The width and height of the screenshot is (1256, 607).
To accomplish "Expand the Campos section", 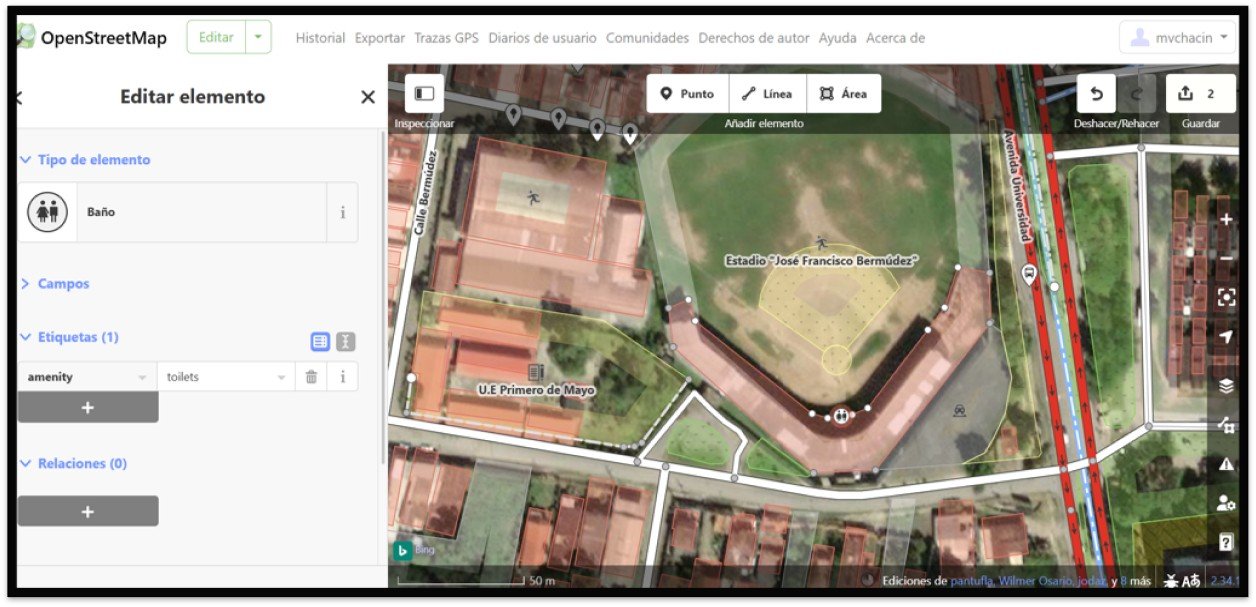I will 55,284.
